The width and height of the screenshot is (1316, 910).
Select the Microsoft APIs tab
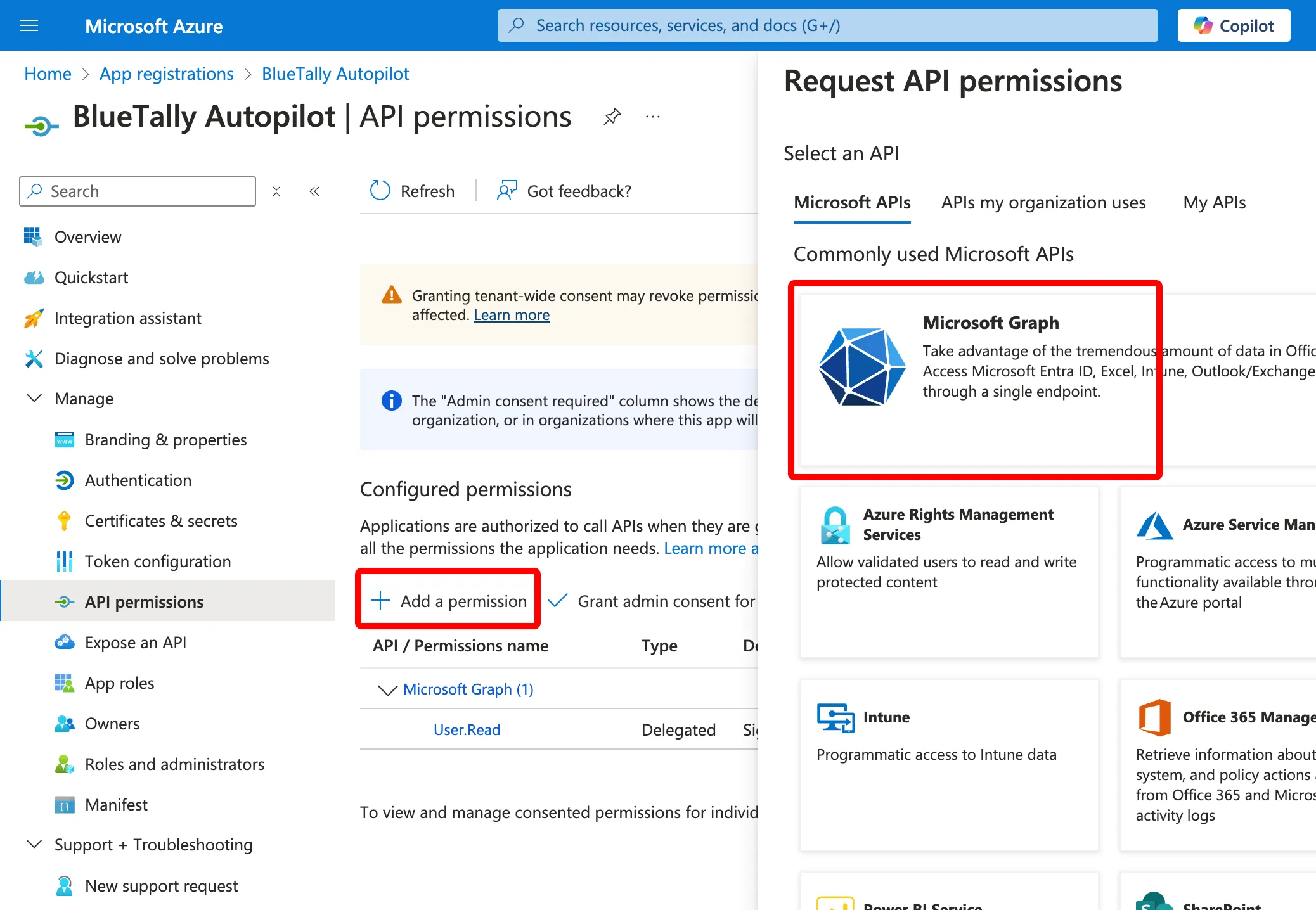[x=852, y=203]
